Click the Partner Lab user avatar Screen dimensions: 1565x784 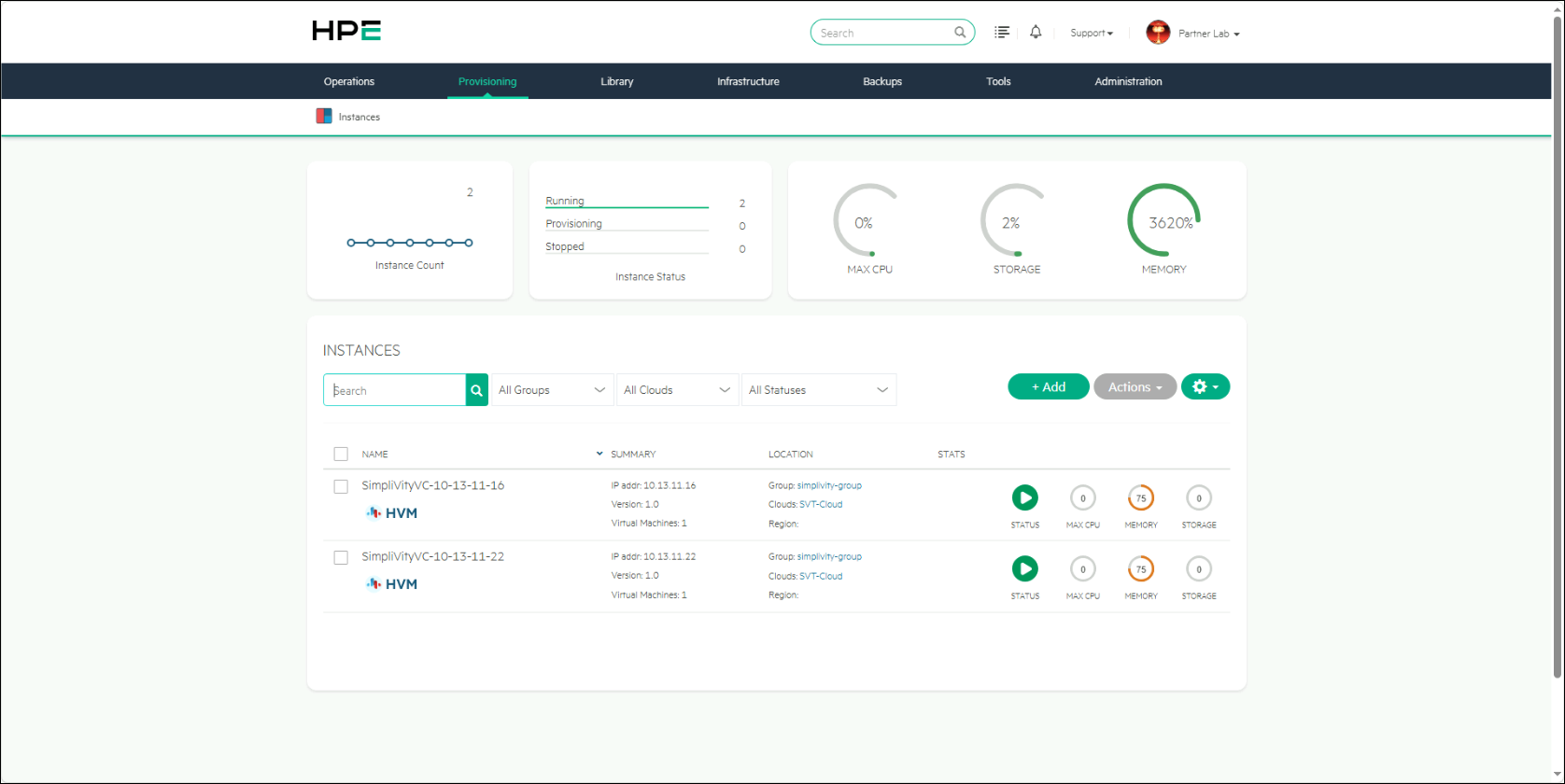click(x=1158, y=33)
